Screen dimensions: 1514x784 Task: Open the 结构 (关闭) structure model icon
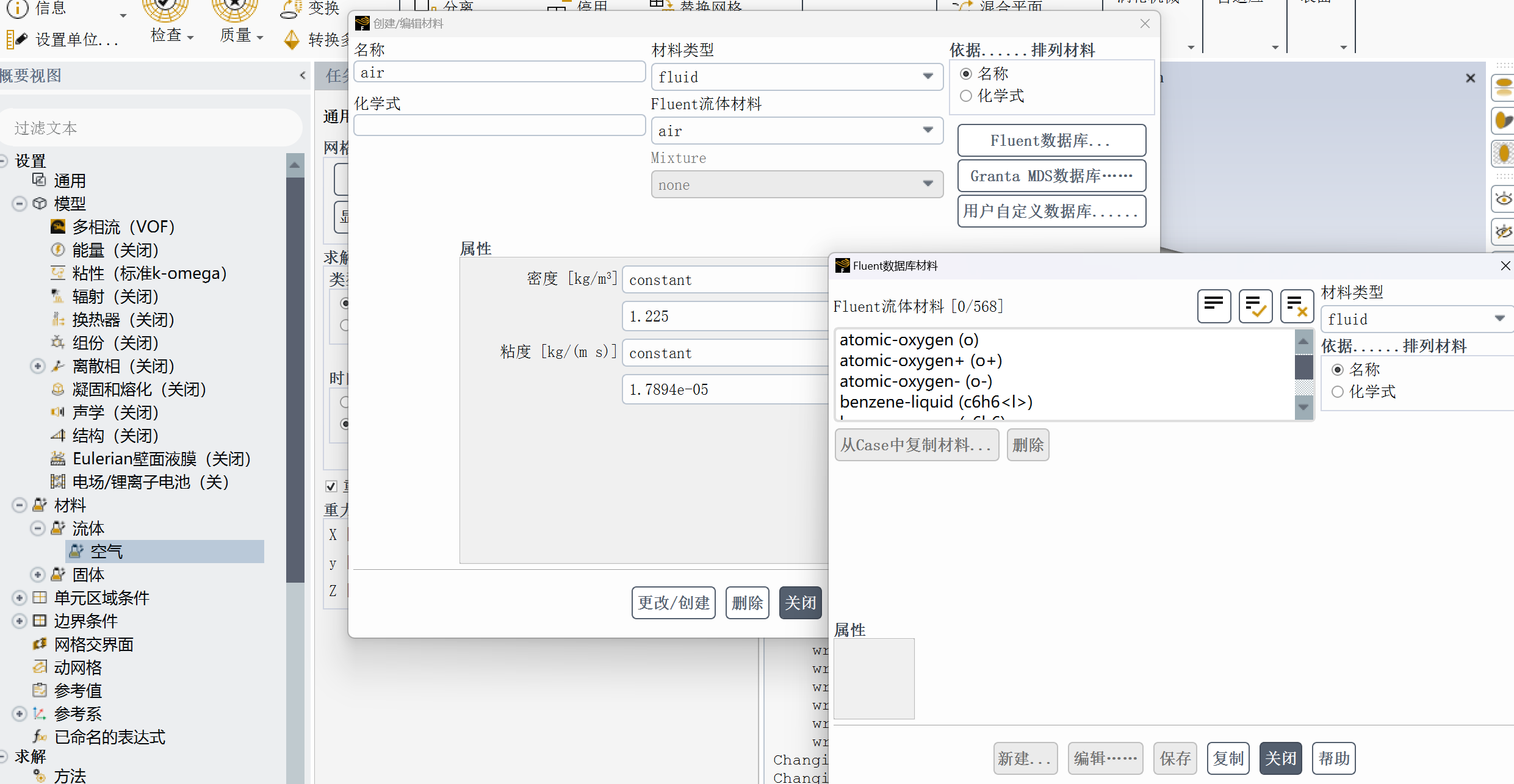(x=58, y=436)
